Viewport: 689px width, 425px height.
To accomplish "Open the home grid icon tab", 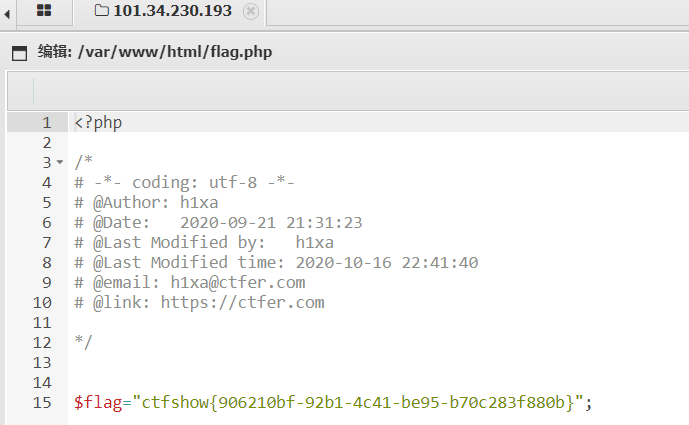I will click(x=44, y=11).
